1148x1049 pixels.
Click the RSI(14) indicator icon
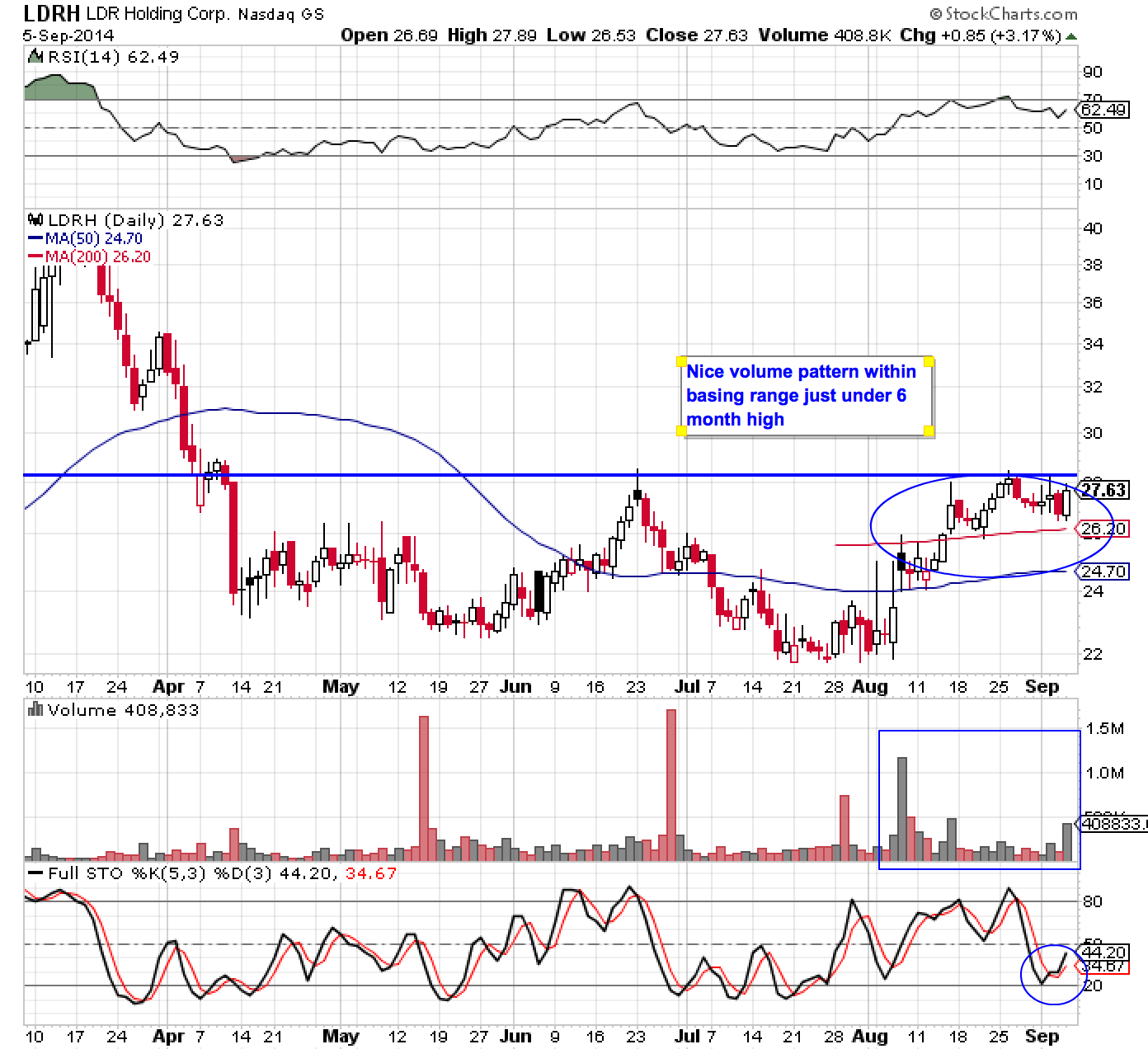[35, 57]
